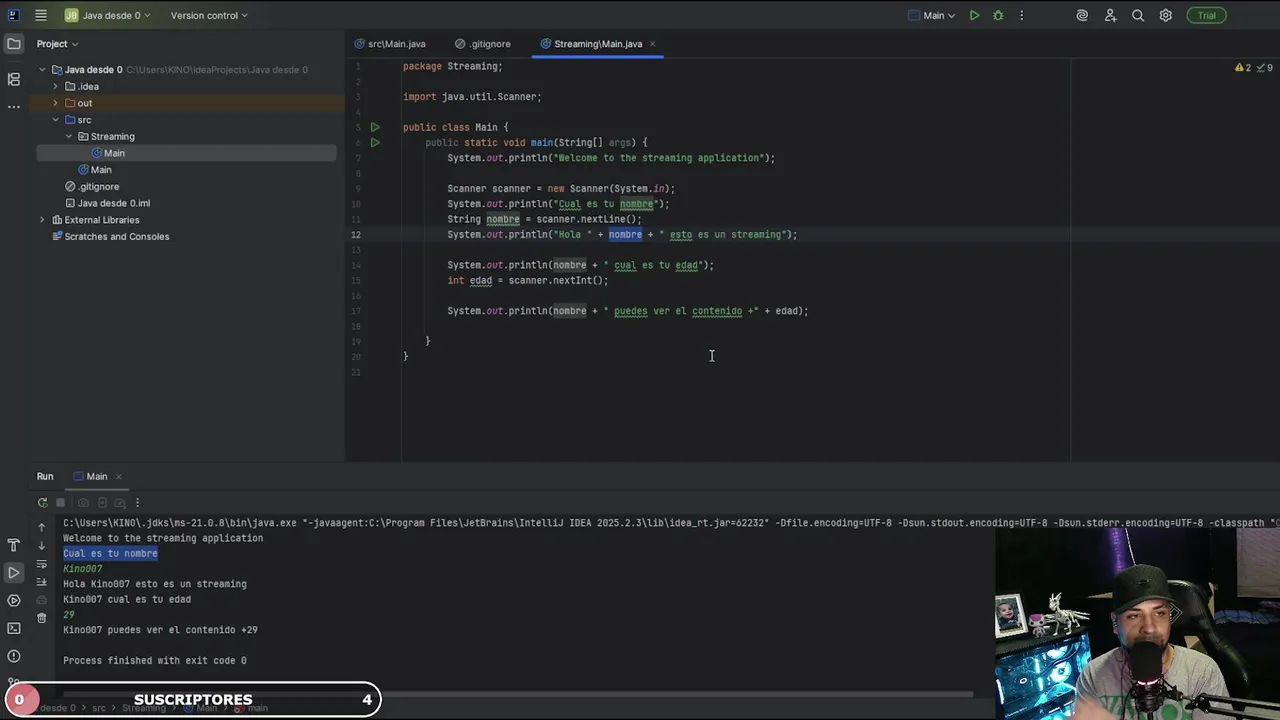This screenshot has width=1280, height=720.
Task: Switch to src\Main.java tab
Action: click(x=390, y=44)
